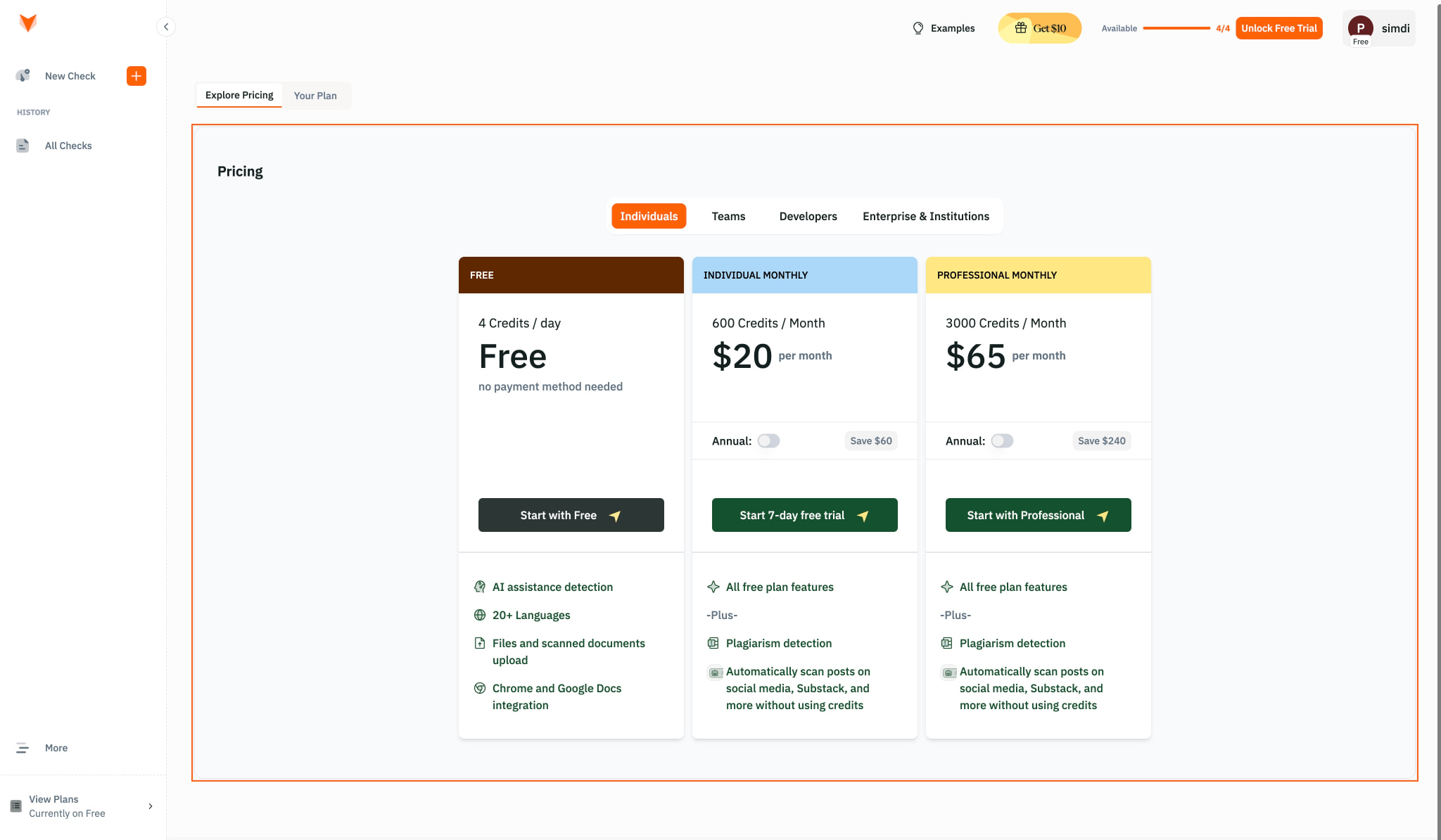The height and width of the screenshot is (840, 1441).
Task: Click the Pricing heading
Action: click(x=240, y=172)
